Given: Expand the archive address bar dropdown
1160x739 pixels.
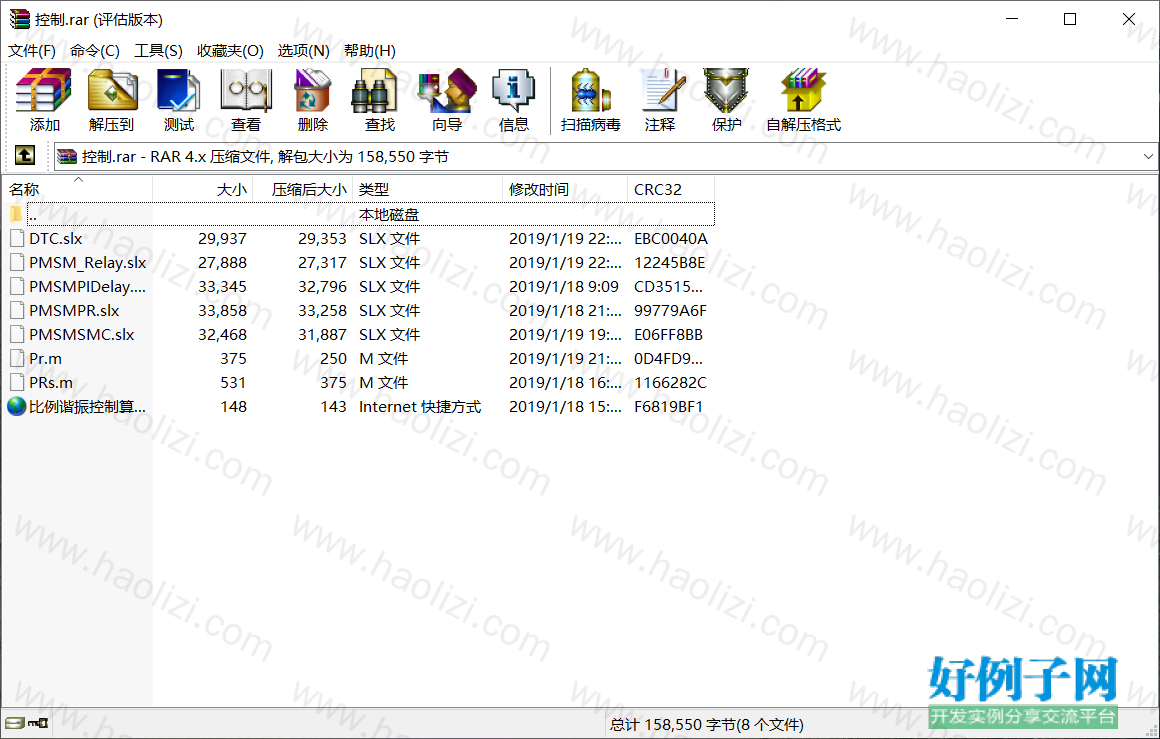Looking at the screenshot, I should (1148, 156).
